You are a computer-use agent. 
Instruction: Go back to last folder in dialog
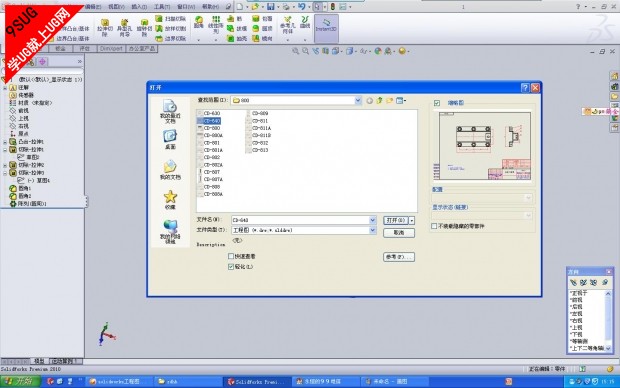pyautogui.click(x=369, y=101)
